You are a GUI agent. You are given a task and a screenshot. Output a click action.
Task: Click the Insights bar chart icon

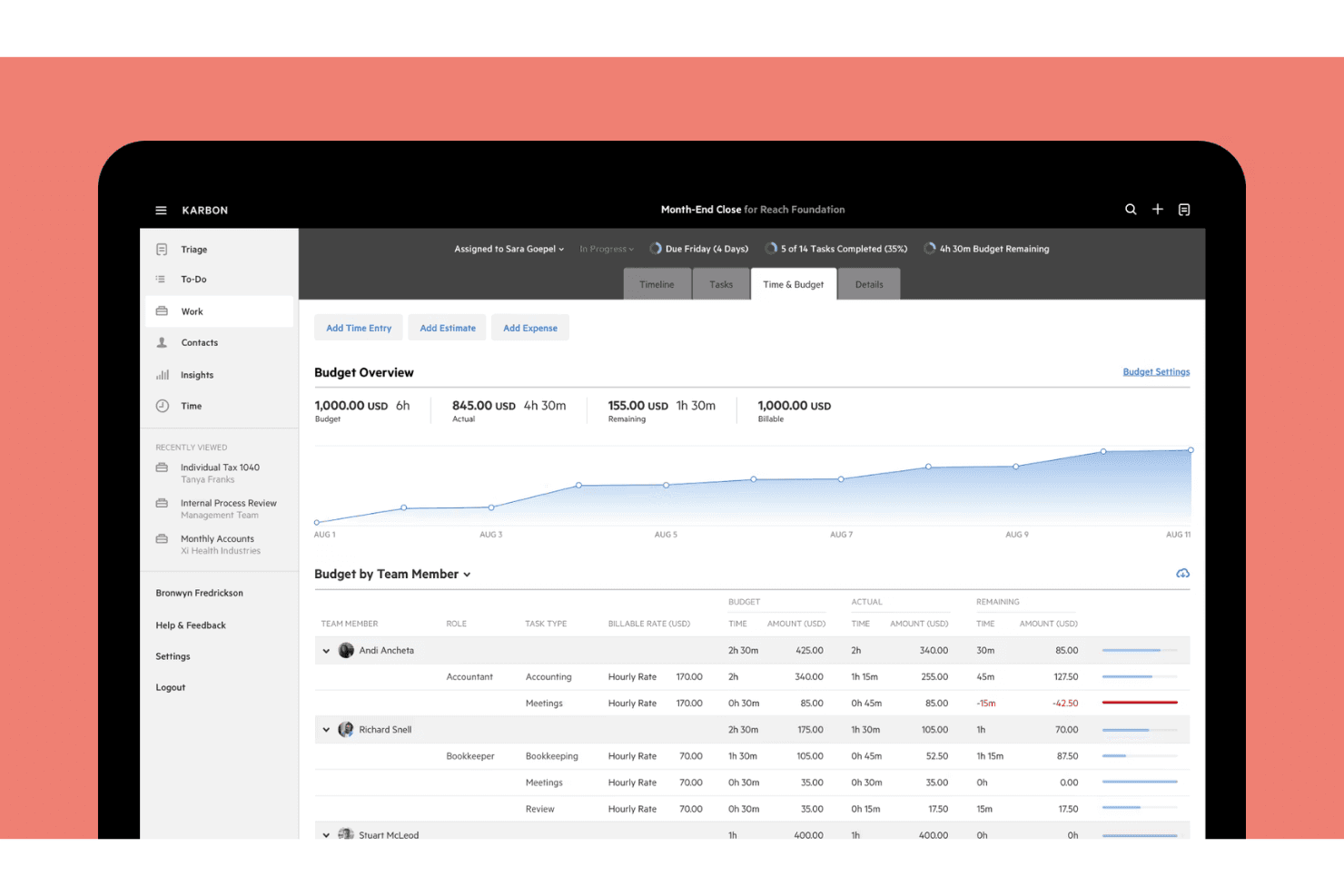(x=162, y=375)
